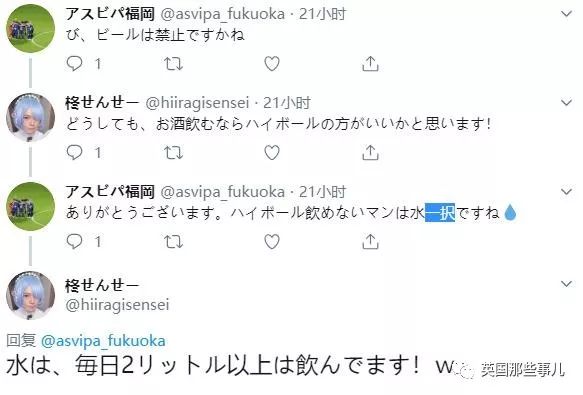
Task: Reply to the beer-prohibited tweet
Action: [x=74, y=64]
